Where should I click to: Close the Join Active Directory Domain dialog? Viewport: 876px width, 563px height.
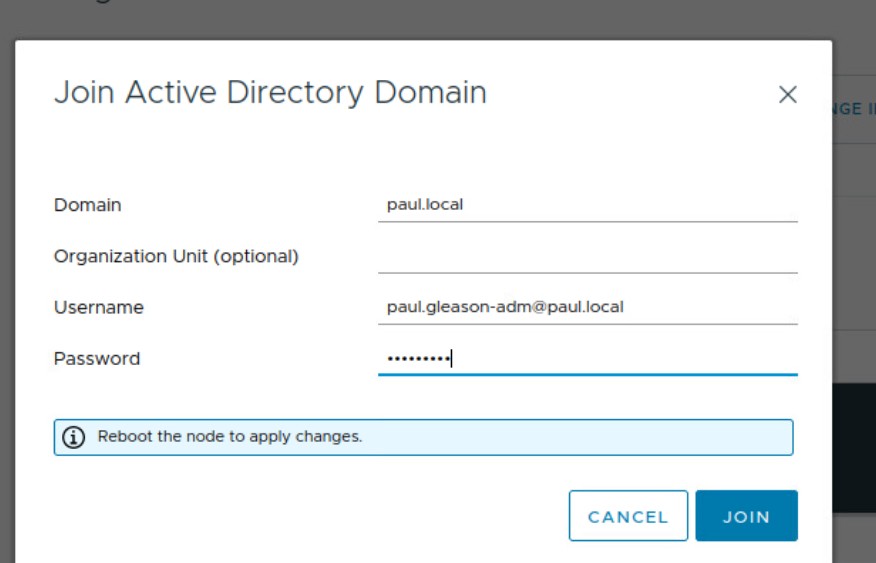pyautogui.click(x=788, y=95)
